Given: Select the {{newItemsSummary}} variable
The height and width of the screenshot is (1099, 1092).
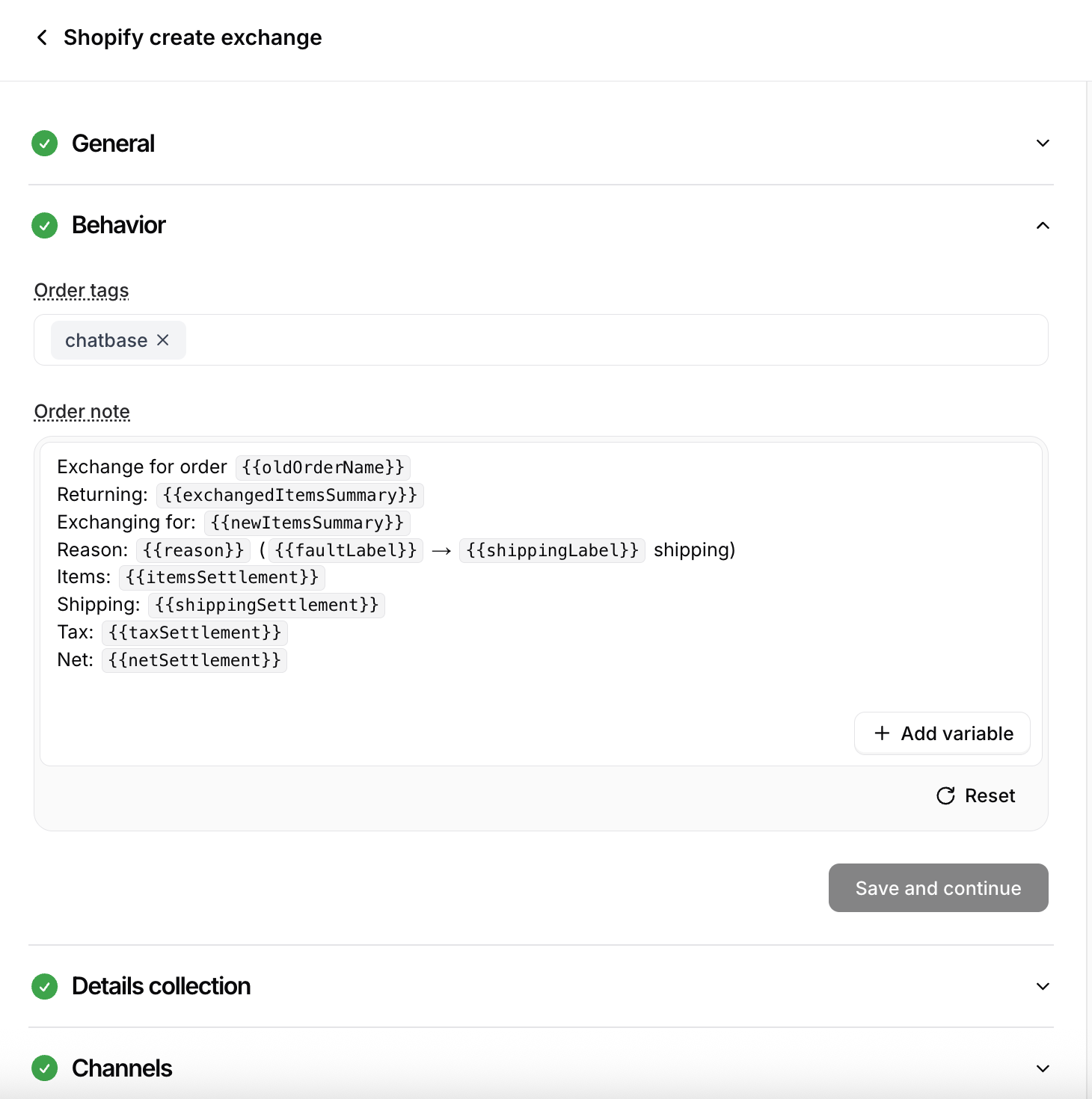Looking at the screenshot, I should (x=307, y=523).
